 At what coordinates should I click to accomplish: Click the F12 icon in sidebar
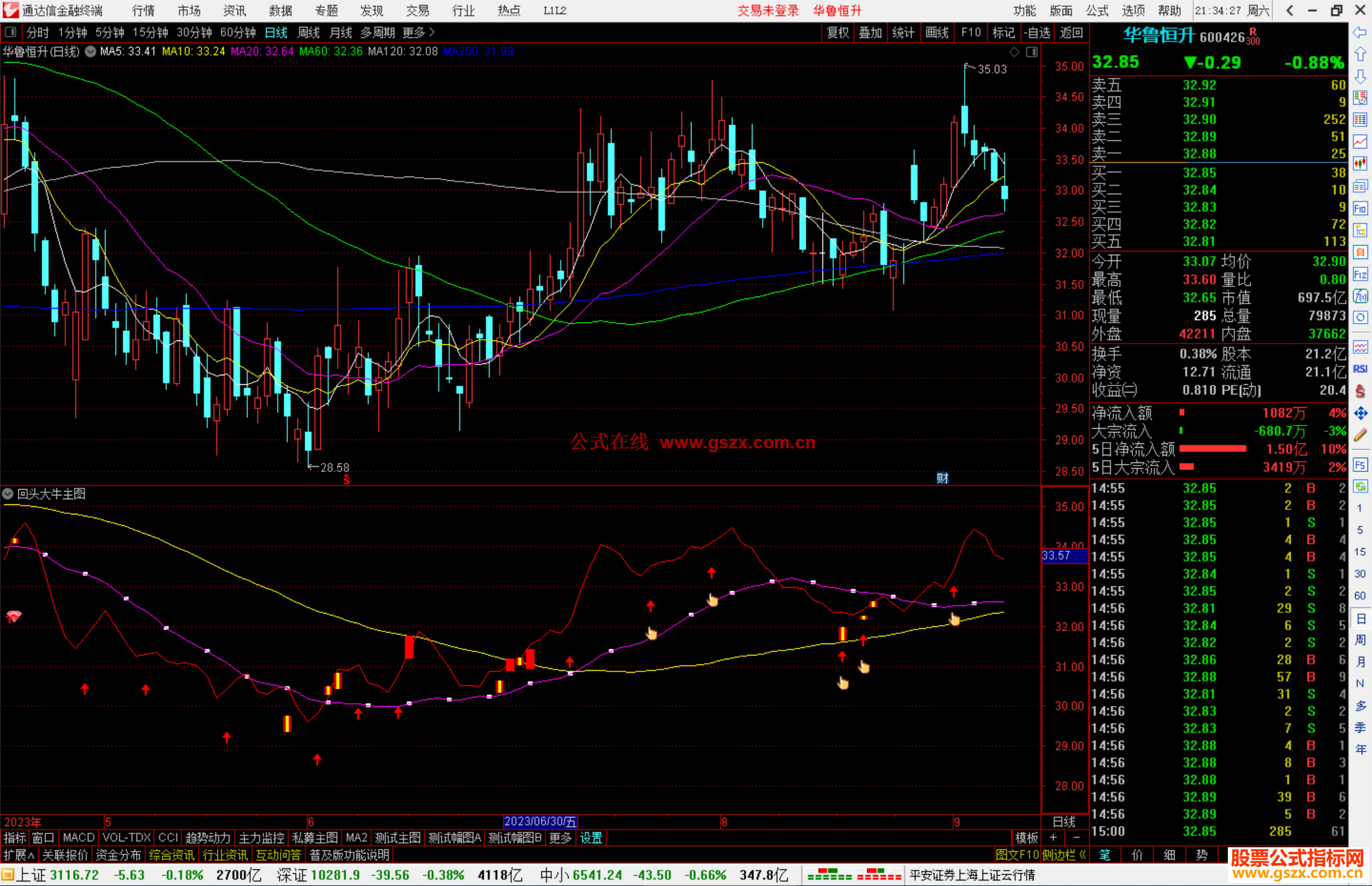1360,274
